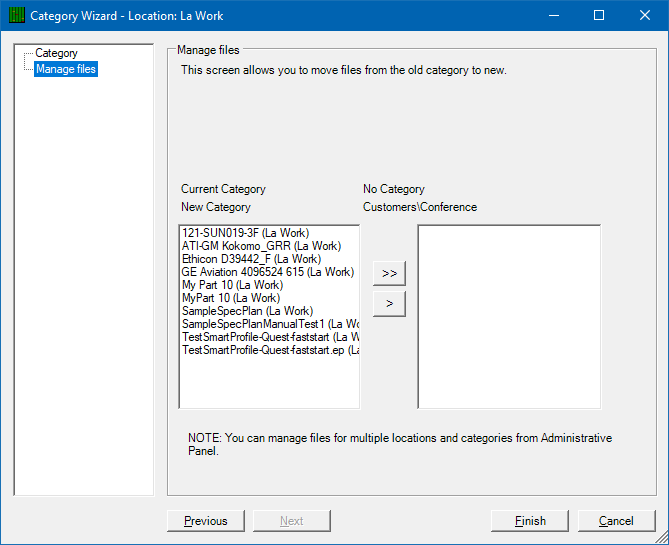
Task: Select file SampleSpecPlanManualTest1
Action: pyautogui.click(x=270, y=324)
